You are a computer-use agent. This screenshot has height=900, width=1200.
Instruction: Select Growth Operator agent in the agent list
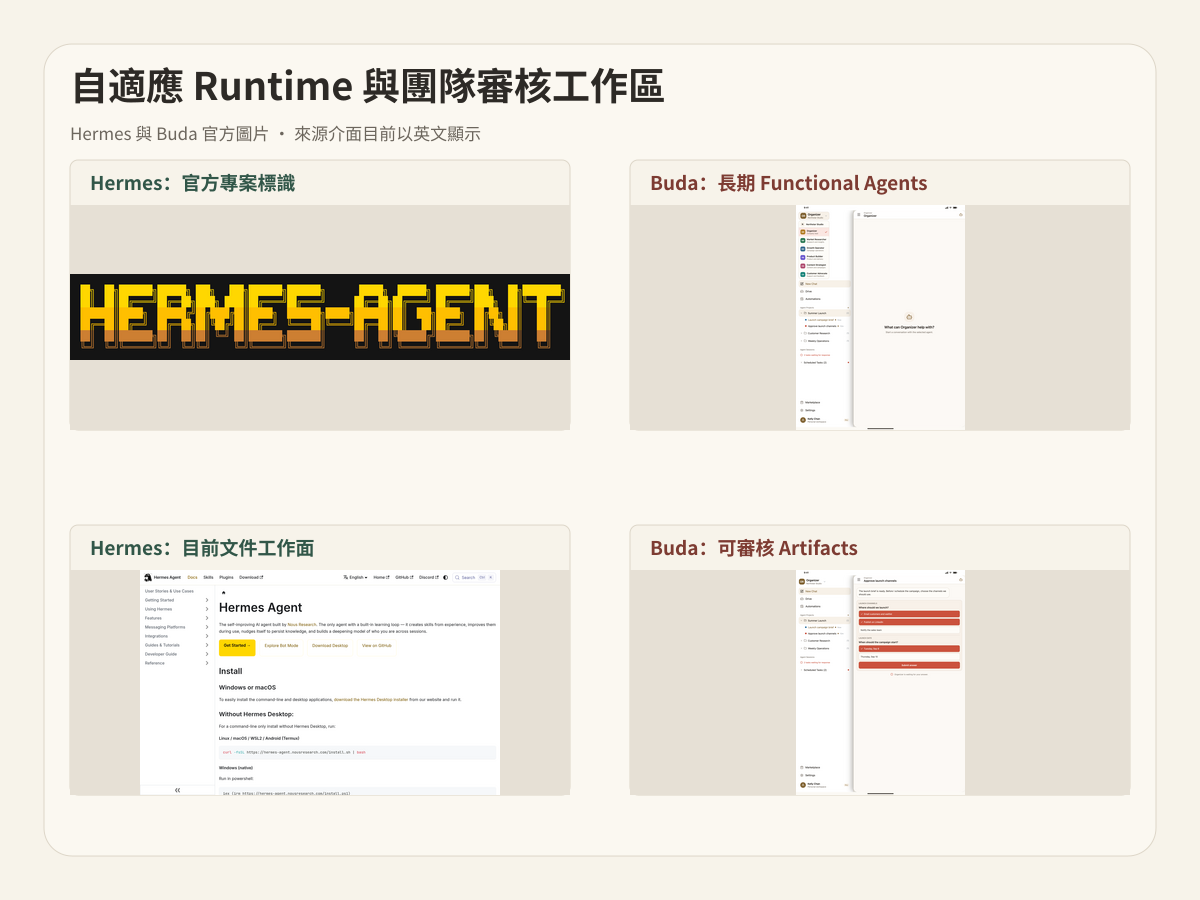(x=814, y=248)
